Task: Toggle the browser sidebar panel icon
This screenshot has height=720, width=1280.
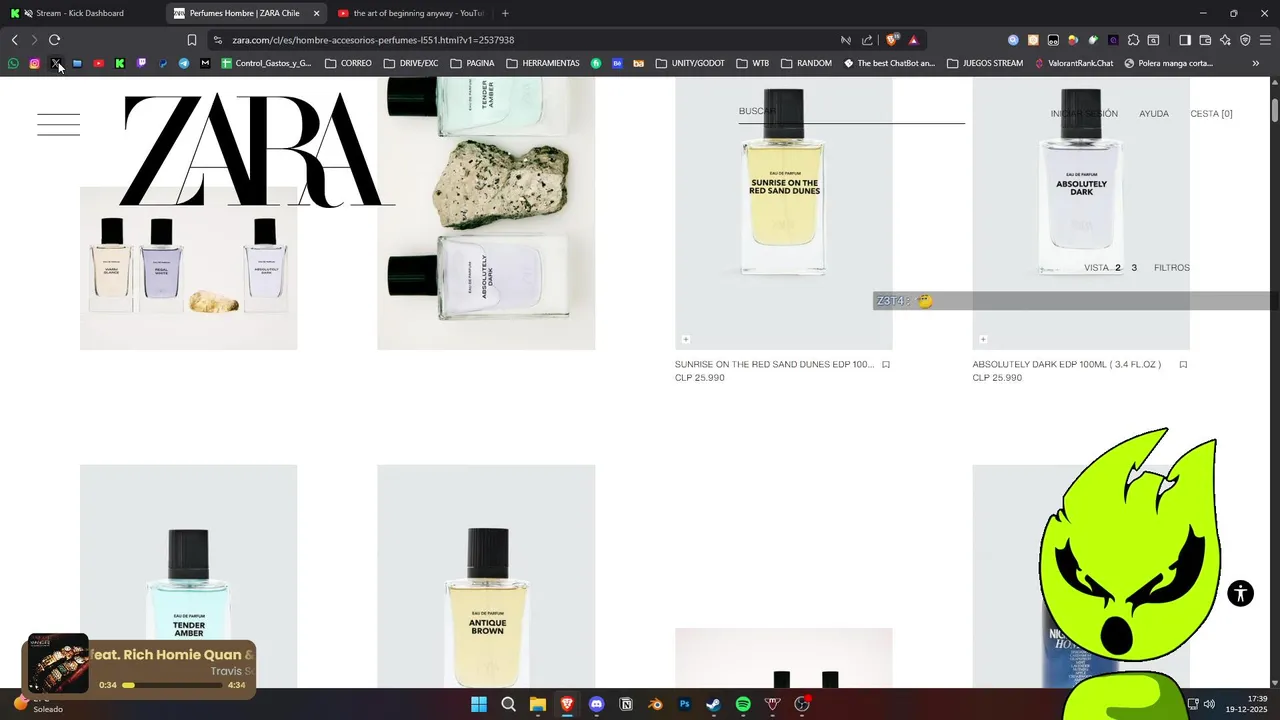Action: point(1185,40)
